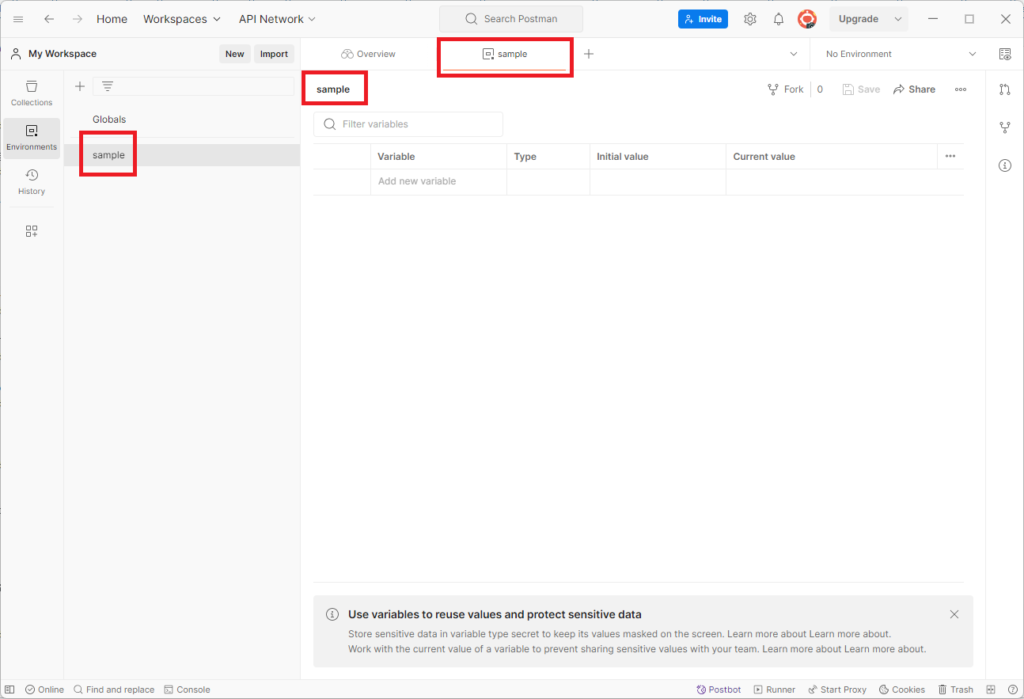This screenshot has height=699, width=1024.
Task: Click the sidebar environment filter field
Action: (x=193, y=86)
